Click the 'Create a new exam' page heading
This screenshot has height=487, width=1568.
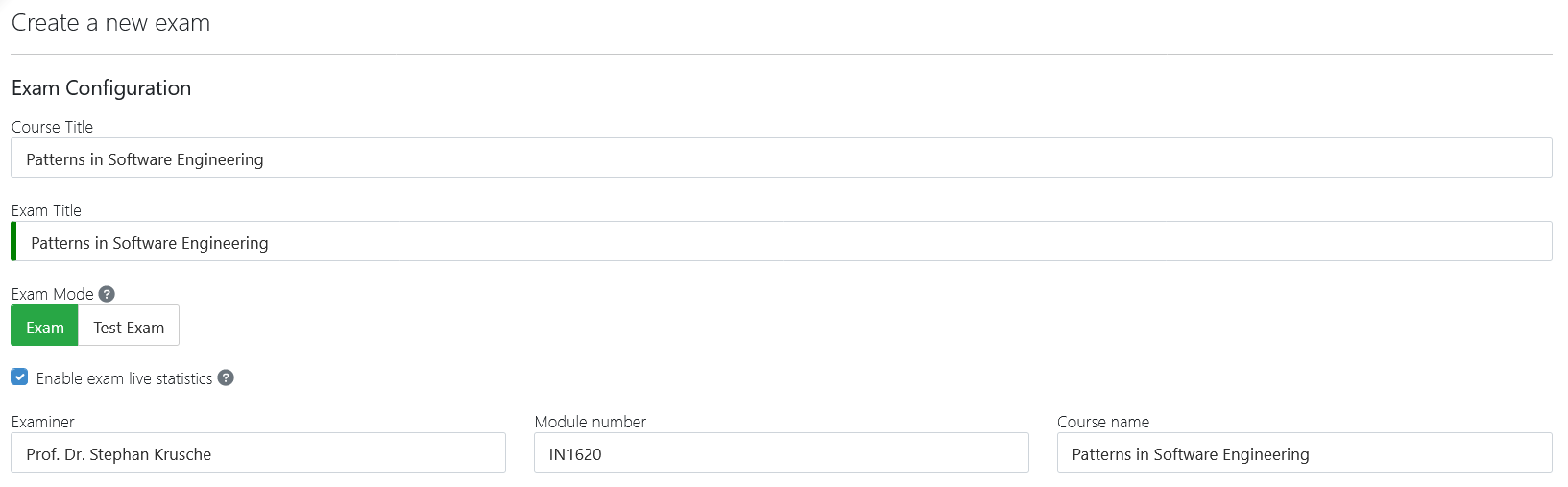coord(110,23)
